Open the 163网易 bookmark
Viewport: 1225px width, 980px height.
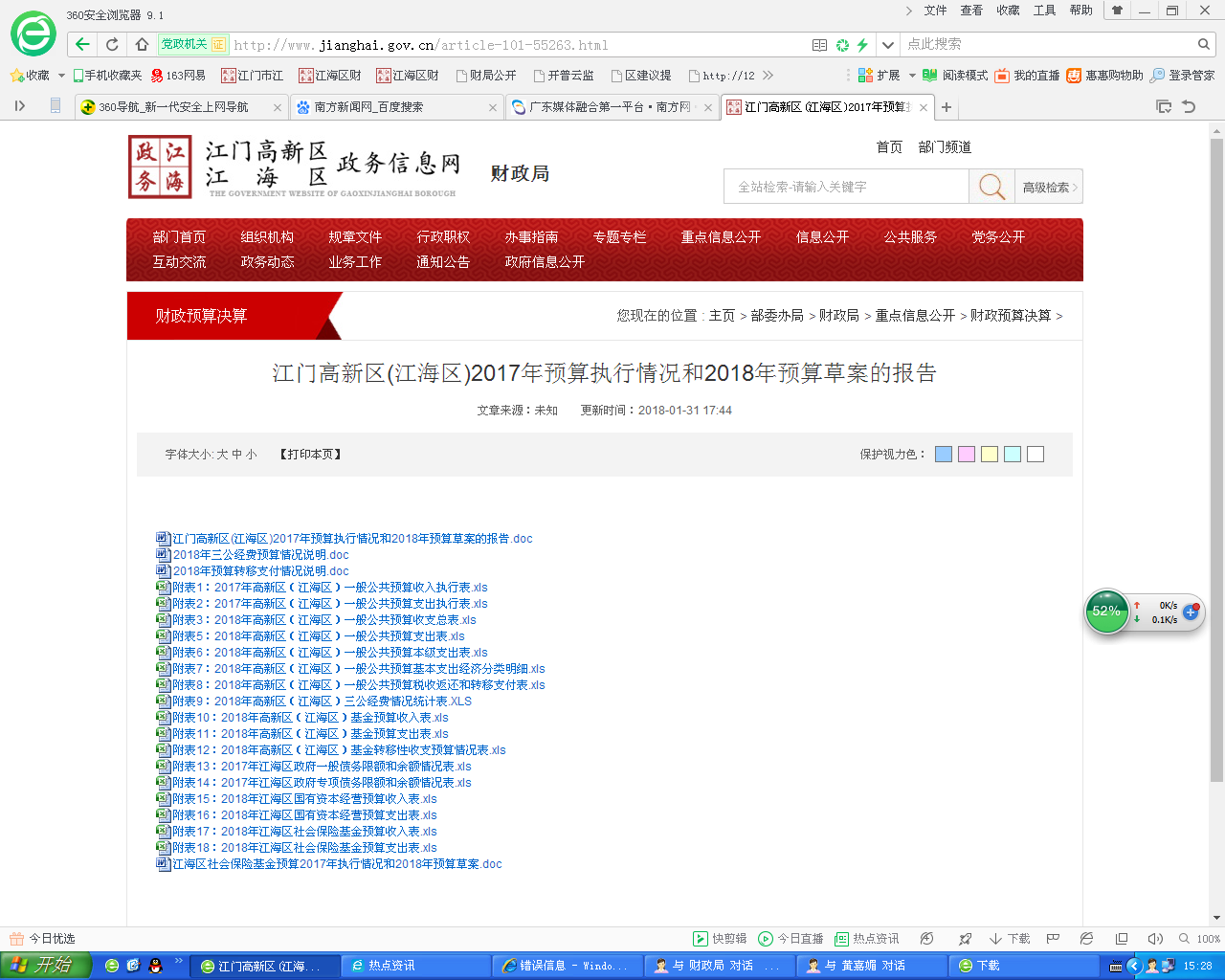click(179, 76)
